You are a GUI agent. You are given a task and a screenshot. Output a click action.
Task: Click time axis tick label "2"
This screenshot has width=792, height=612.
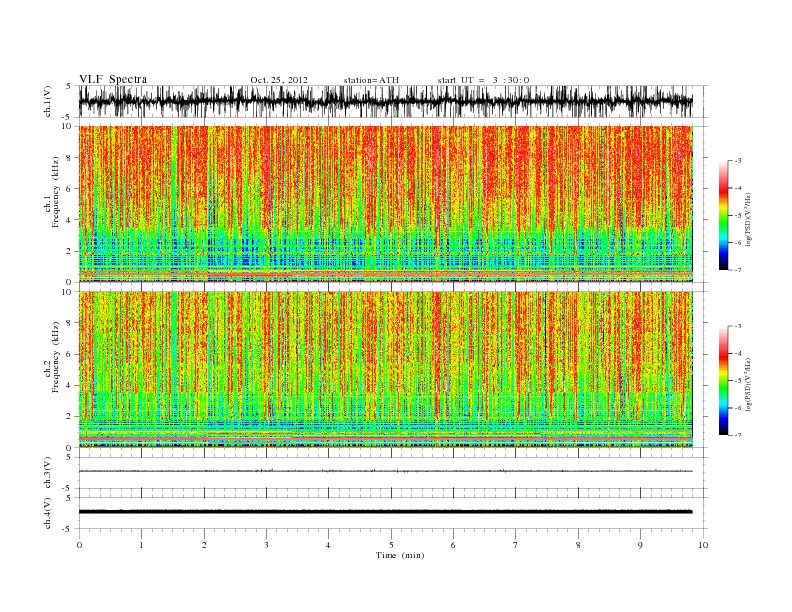(x=204, y=545)
